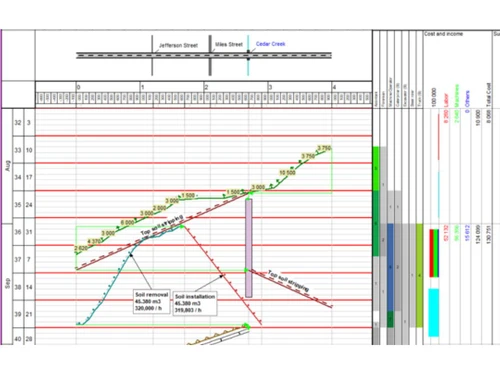Click station marker 1 on distance scale
Image resolution: width=500 pixels, height=375 pixels.
pos(142,87)
